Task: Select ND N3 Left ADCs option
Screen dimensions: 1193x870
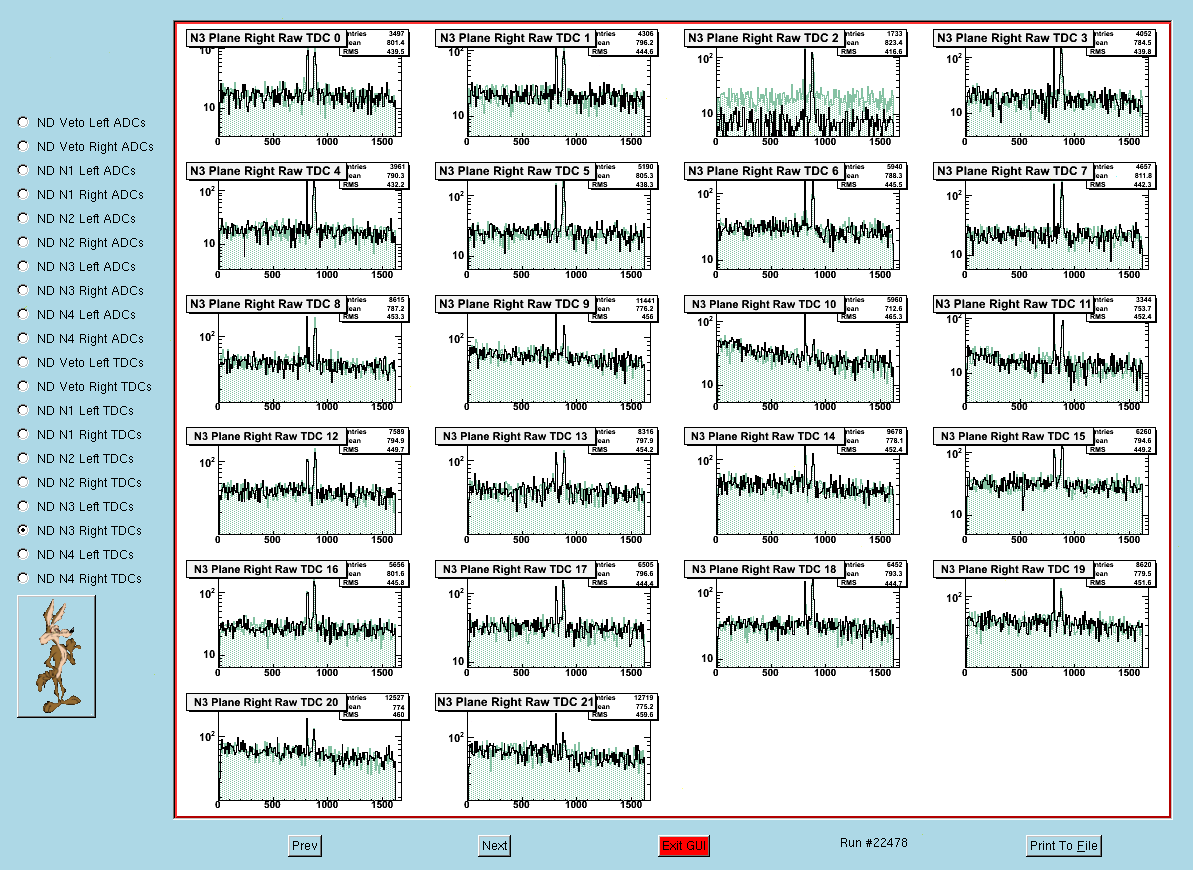Action: coord(23,266)
